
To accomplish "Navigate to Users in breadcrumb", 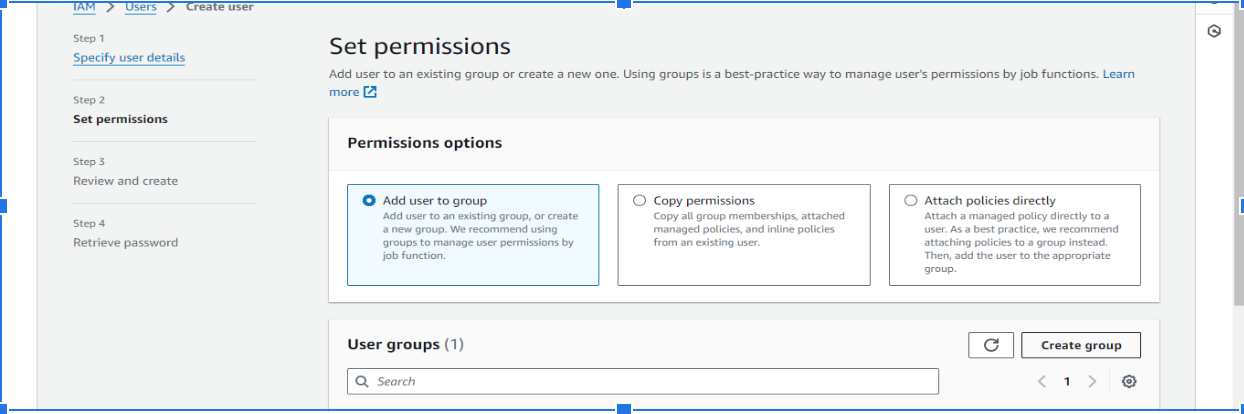I will [x=141, y=7].
